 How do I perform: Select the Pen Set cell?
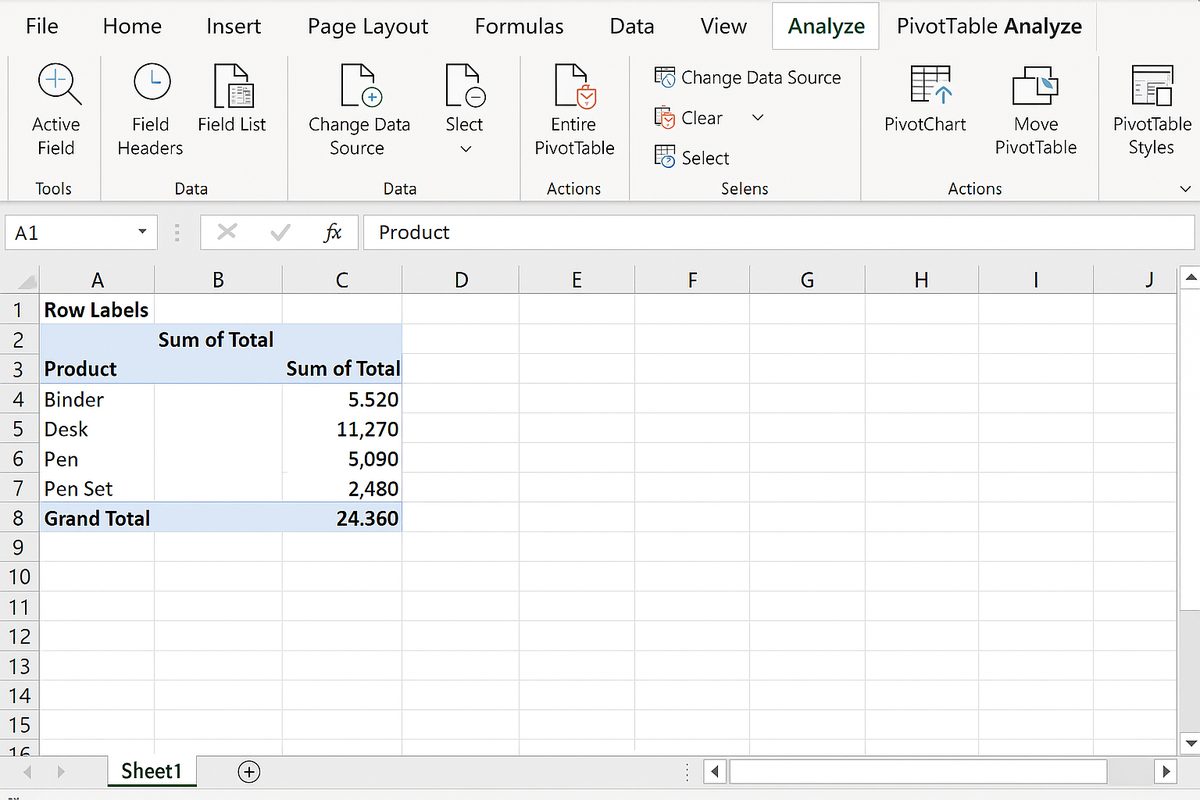(x=97, y=488)
